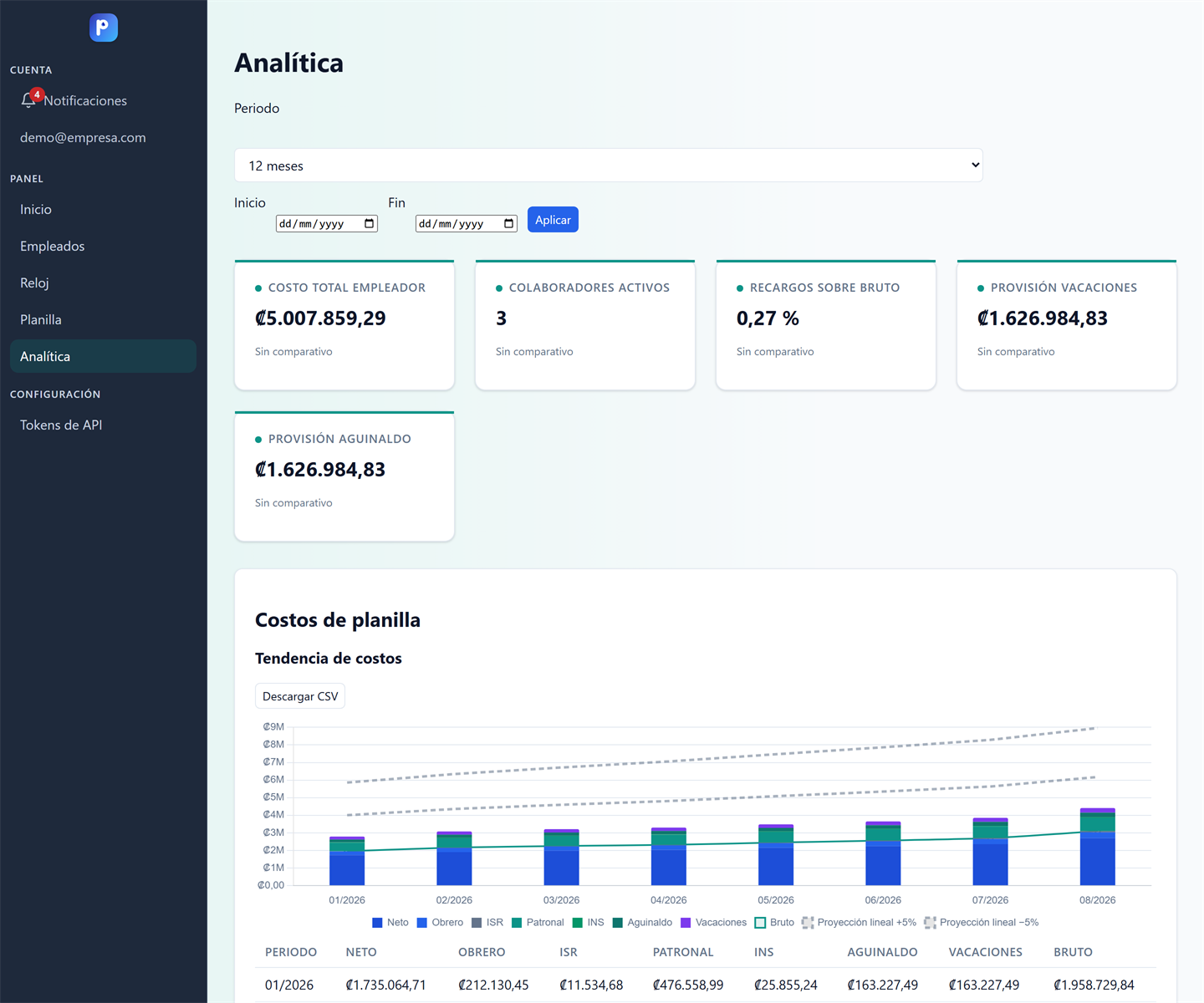This screenshot has height=1003, width=1204.
Task: Click the NETO column header
Action: [x=361, y=952]
